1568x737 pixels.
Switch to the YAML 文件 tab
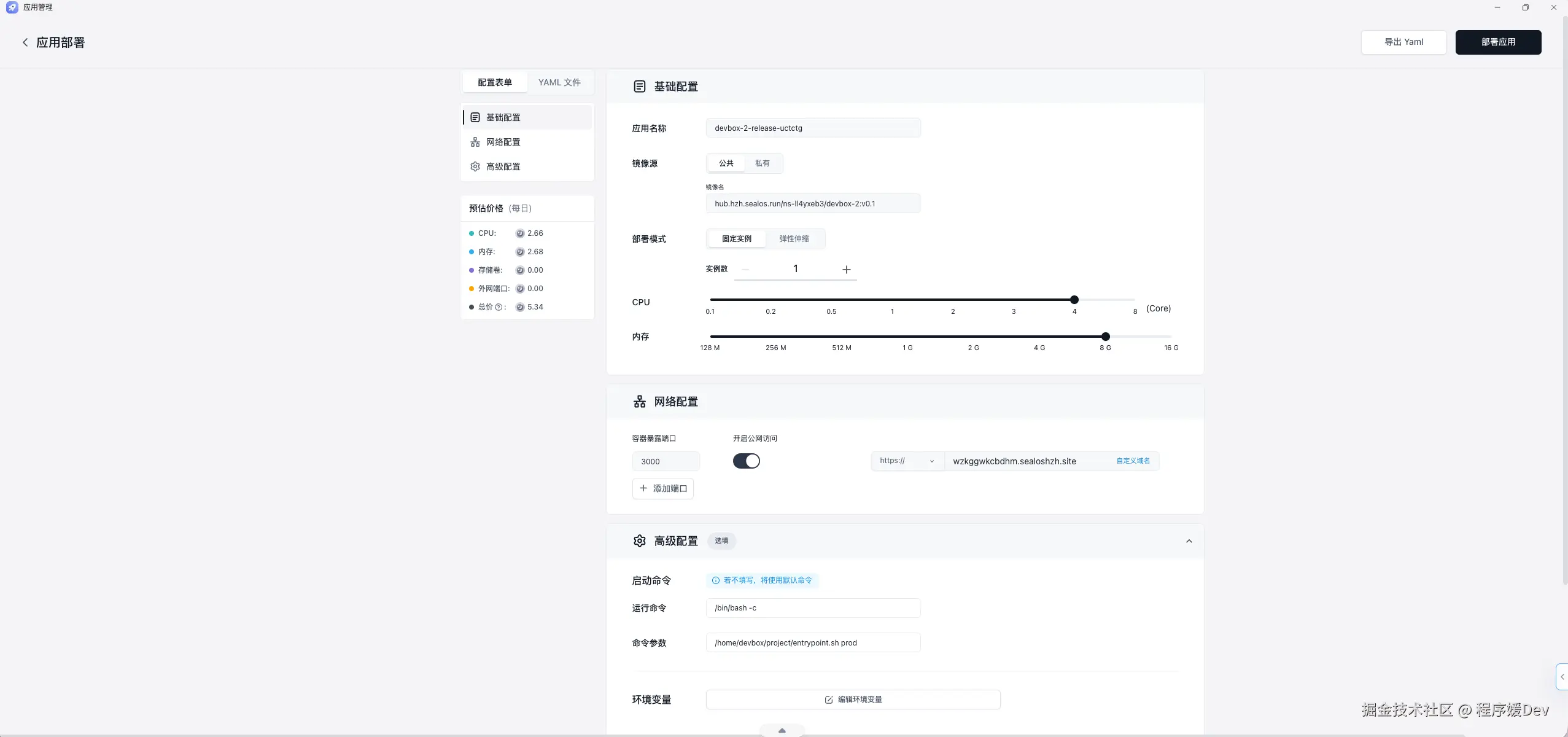[559, 82]
